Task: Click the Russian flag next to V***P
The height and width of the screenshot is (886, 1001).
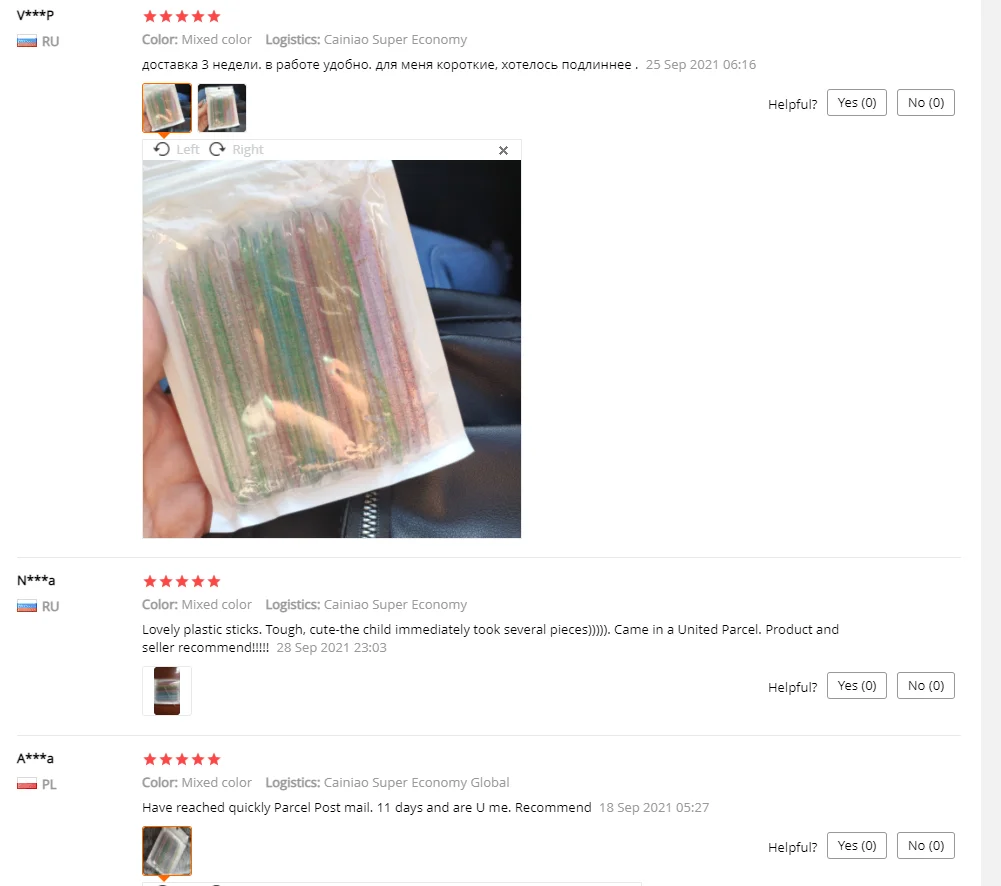Action: tap(27, 41)
